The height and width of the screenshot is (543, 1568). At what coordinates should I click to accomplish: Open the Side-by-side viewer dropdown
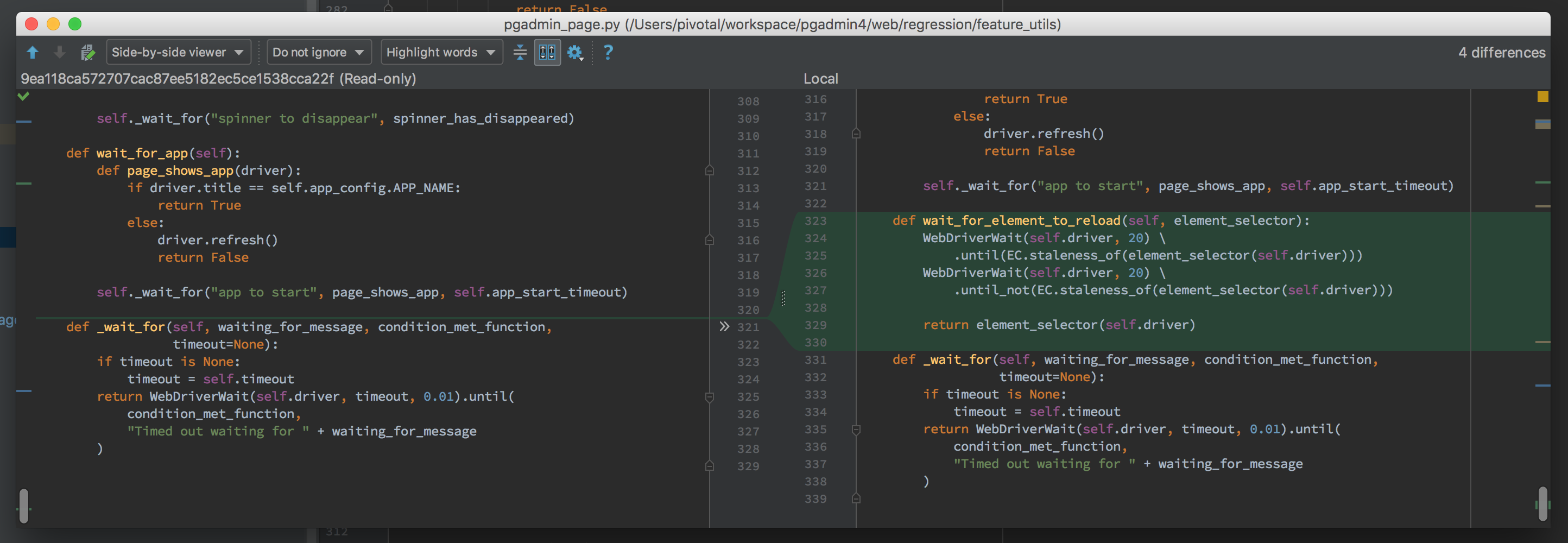pyautogui.click(x=177, y=52)
